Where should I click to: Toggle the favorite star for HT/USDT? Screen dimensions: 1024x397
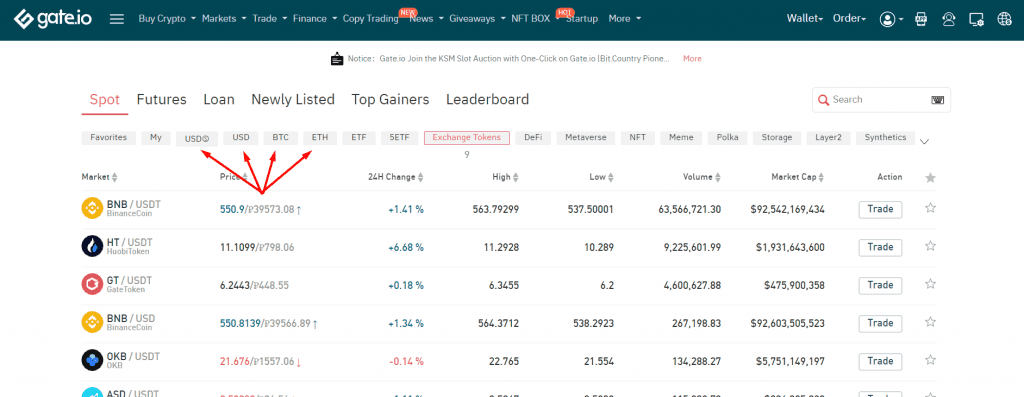coord(931,246)
